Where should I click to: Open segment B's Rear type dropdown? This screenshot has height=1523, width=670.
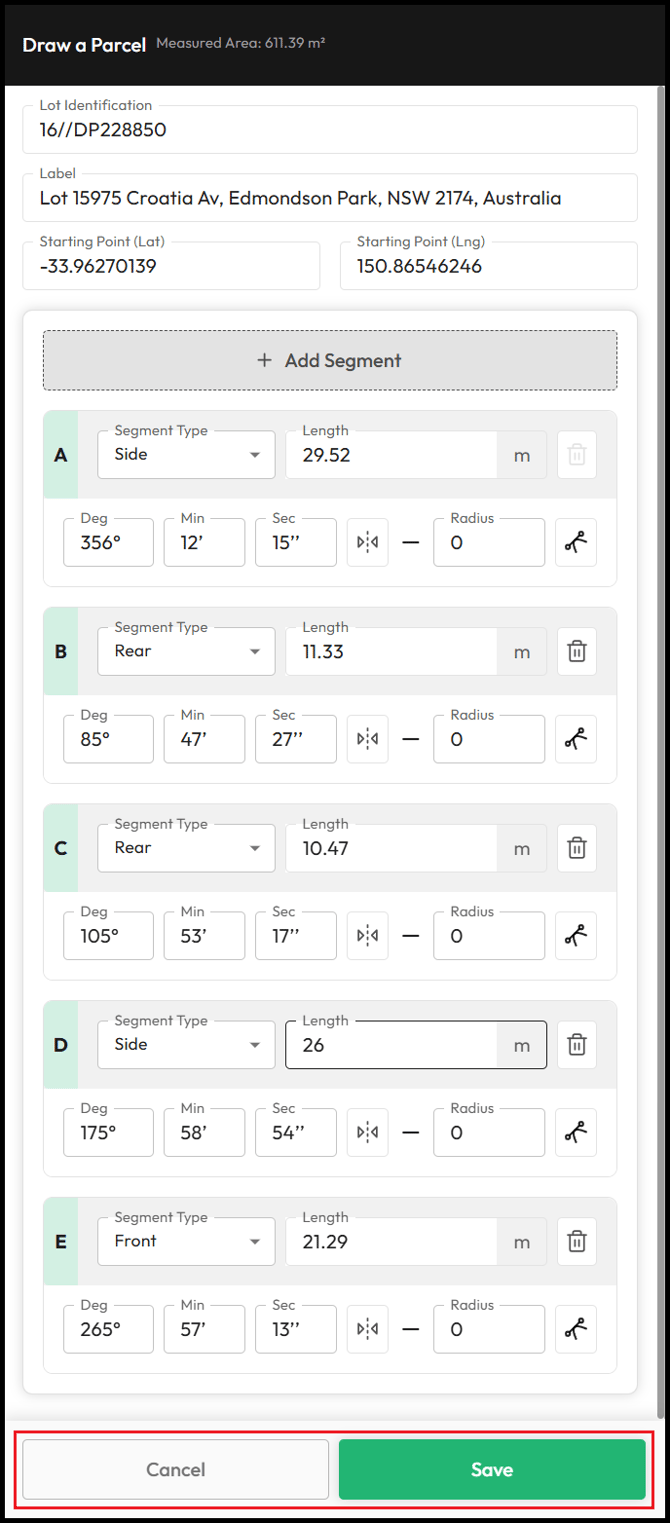tap(186, 652)
